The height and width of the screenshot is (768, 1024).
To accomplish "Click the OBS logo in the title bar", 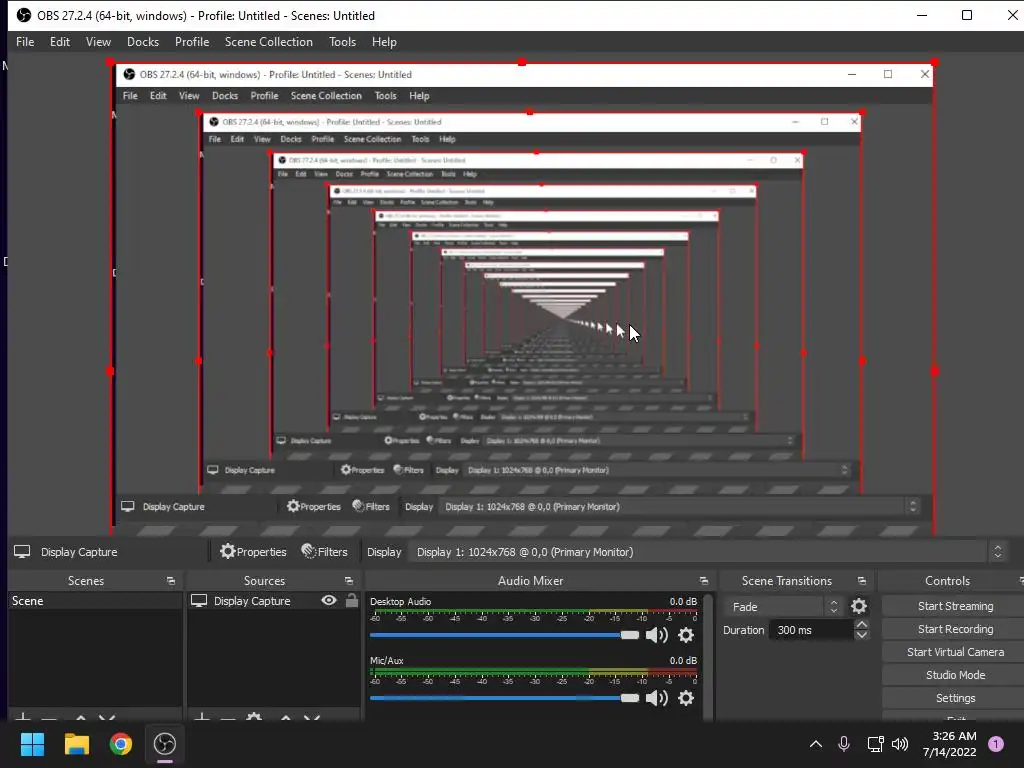I will tap(24, 15).
